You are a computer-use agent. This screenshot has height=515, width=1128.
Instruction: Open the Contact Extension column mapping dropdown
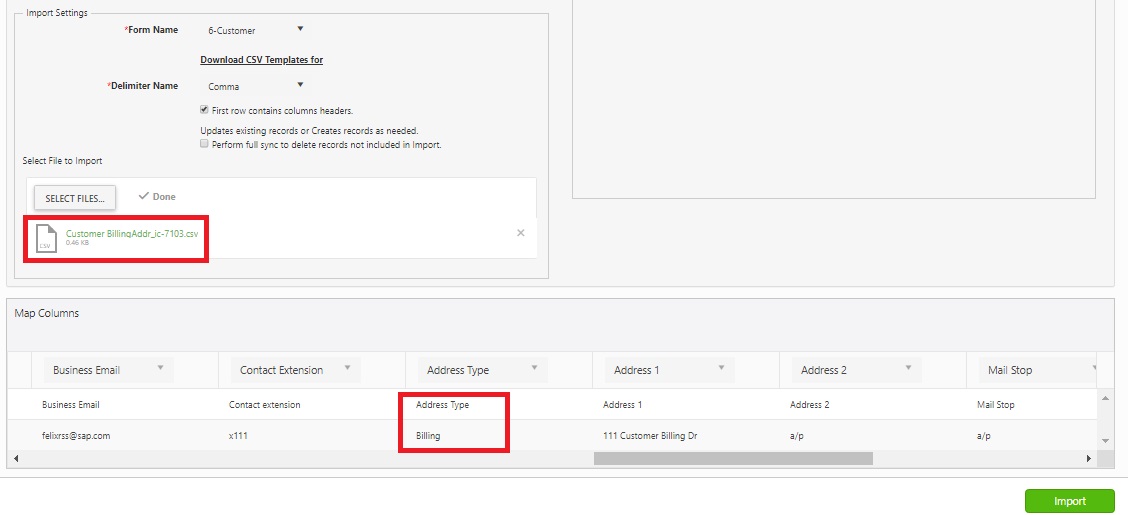tap(296, 370)
